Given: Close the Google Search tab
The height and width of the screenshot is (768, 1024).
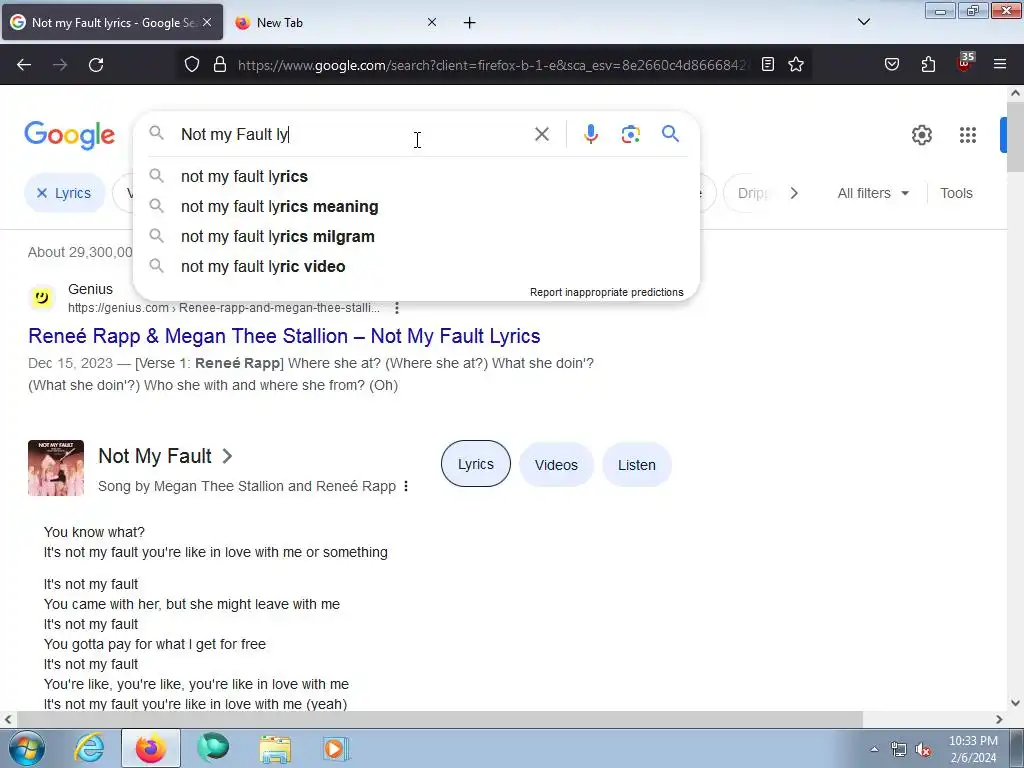Looking at the screenshot, I should tap(206, 22).
